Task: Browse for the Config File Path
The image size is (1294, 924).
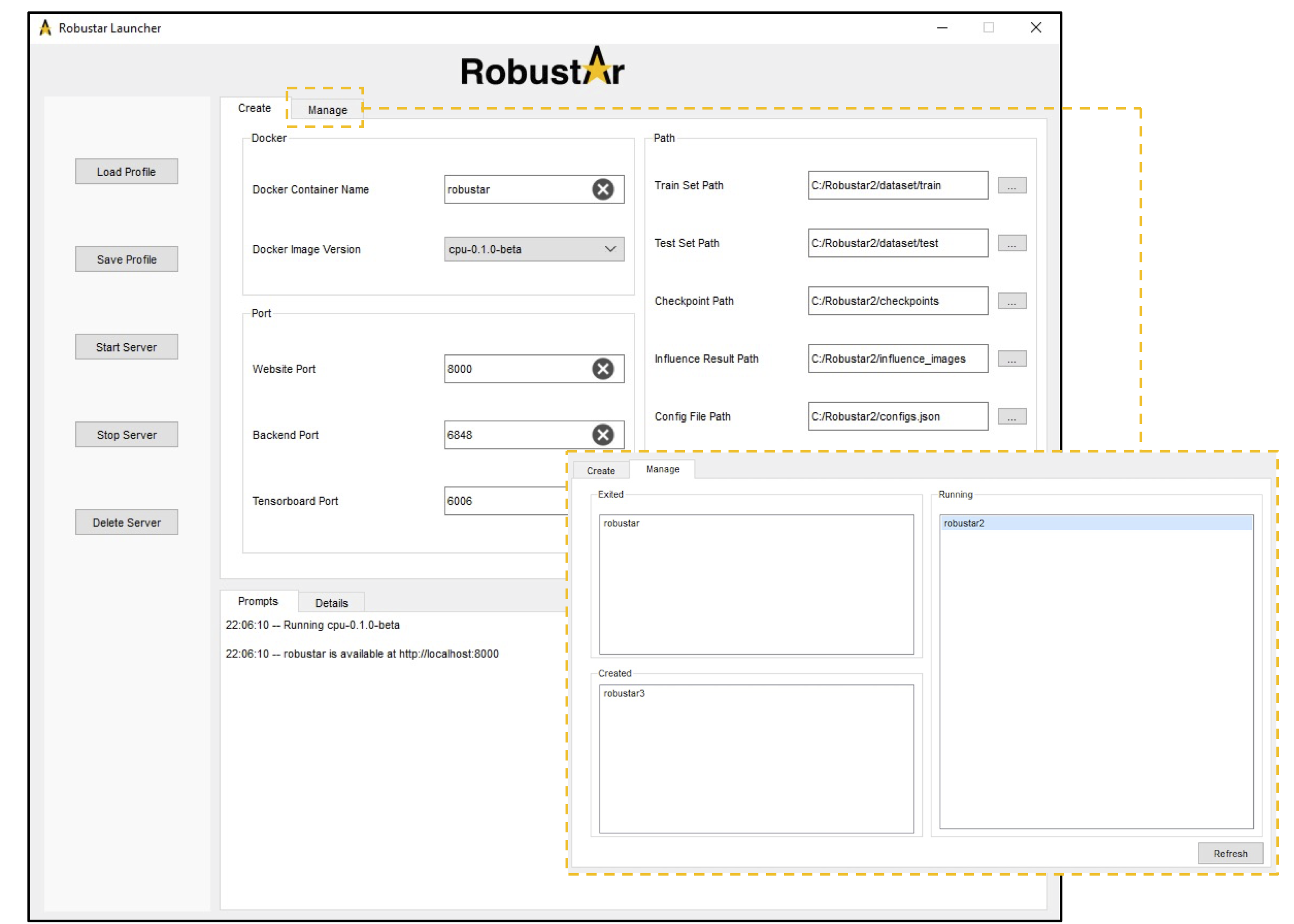Action: 1012,416
